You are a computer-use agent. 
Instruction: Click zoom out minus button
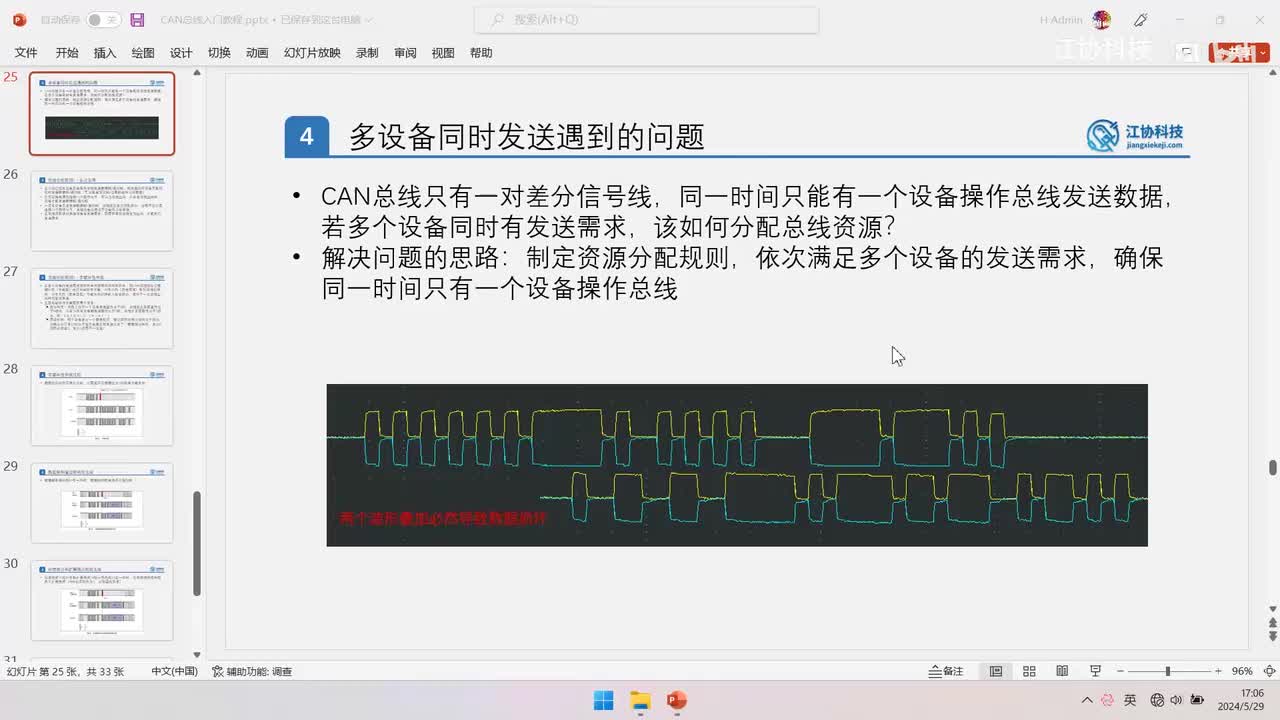coord(1121,671)
